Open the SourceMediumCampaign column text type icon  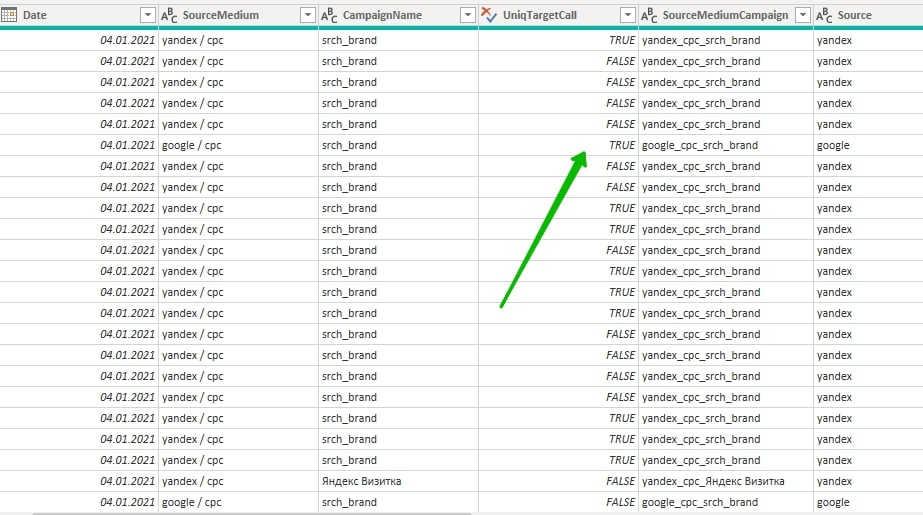pos(649,15)
